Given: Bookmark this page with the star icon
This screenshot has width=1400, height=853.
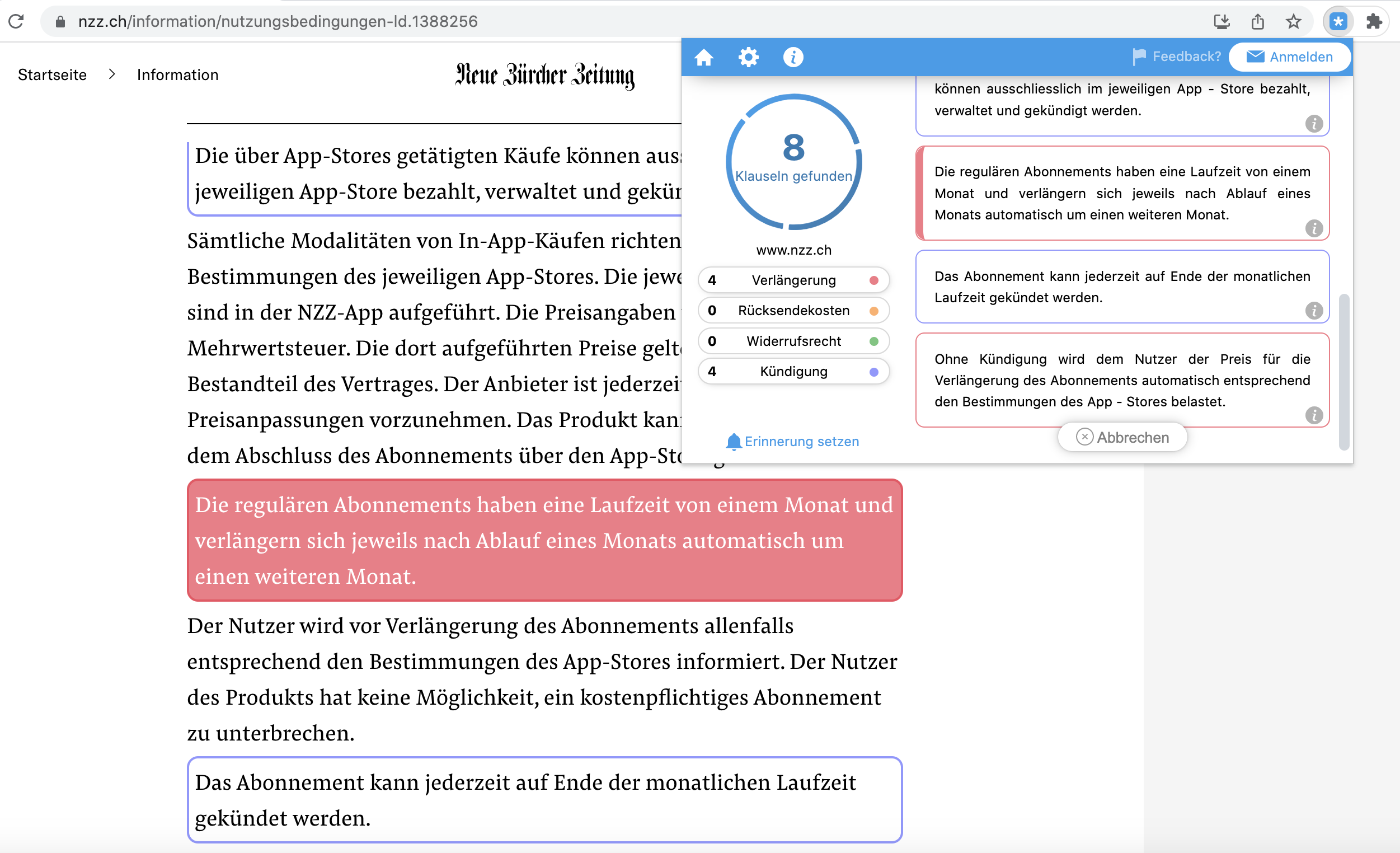Looking at the screenshot, I should pos(1293,22).
